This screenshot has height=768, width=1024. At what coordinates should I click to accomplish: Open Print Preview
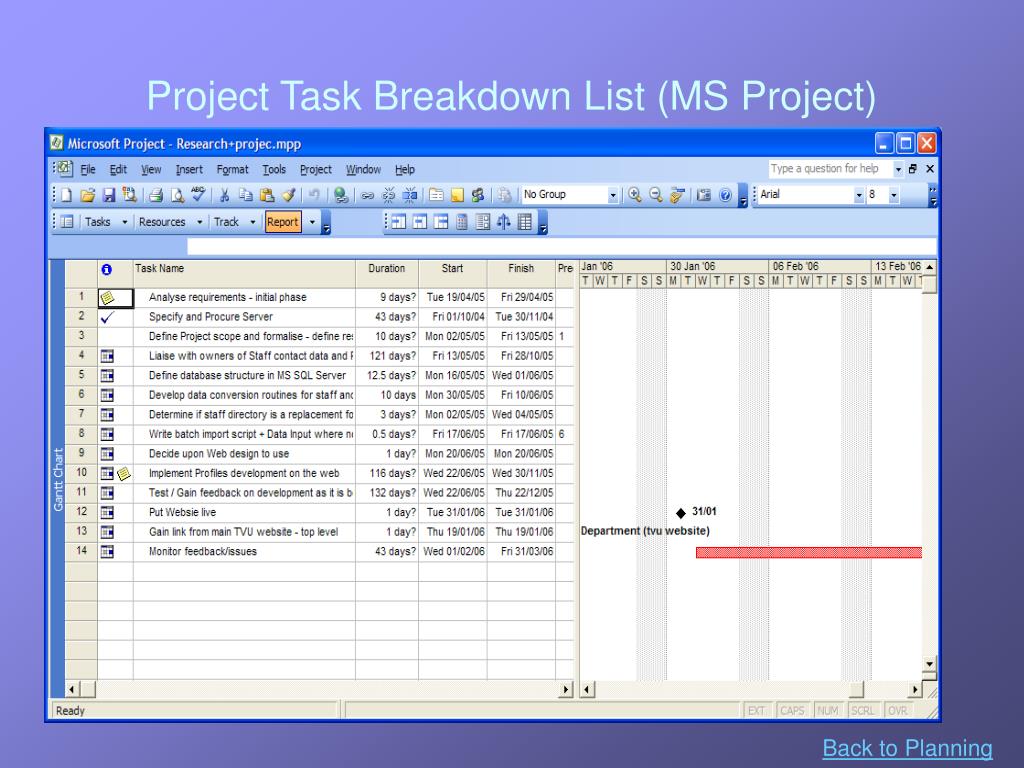pos(177,195)
